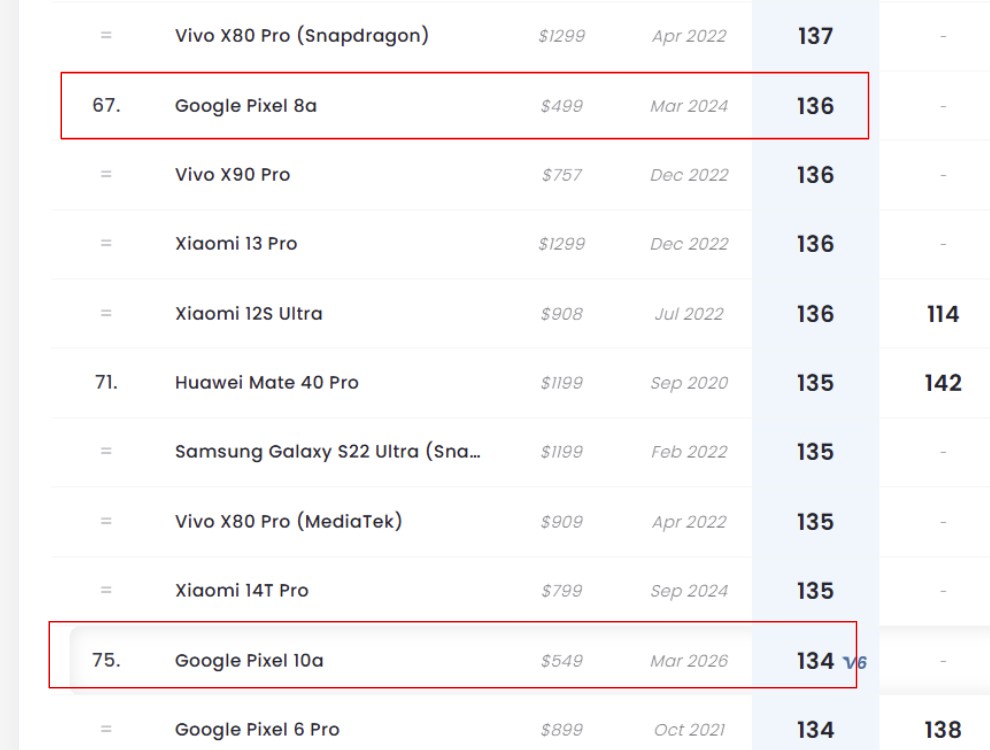This screenshot has width=990, height=750.
Task: Open the Google Pixel 10a entry
Action: click(x=249, y=660)
